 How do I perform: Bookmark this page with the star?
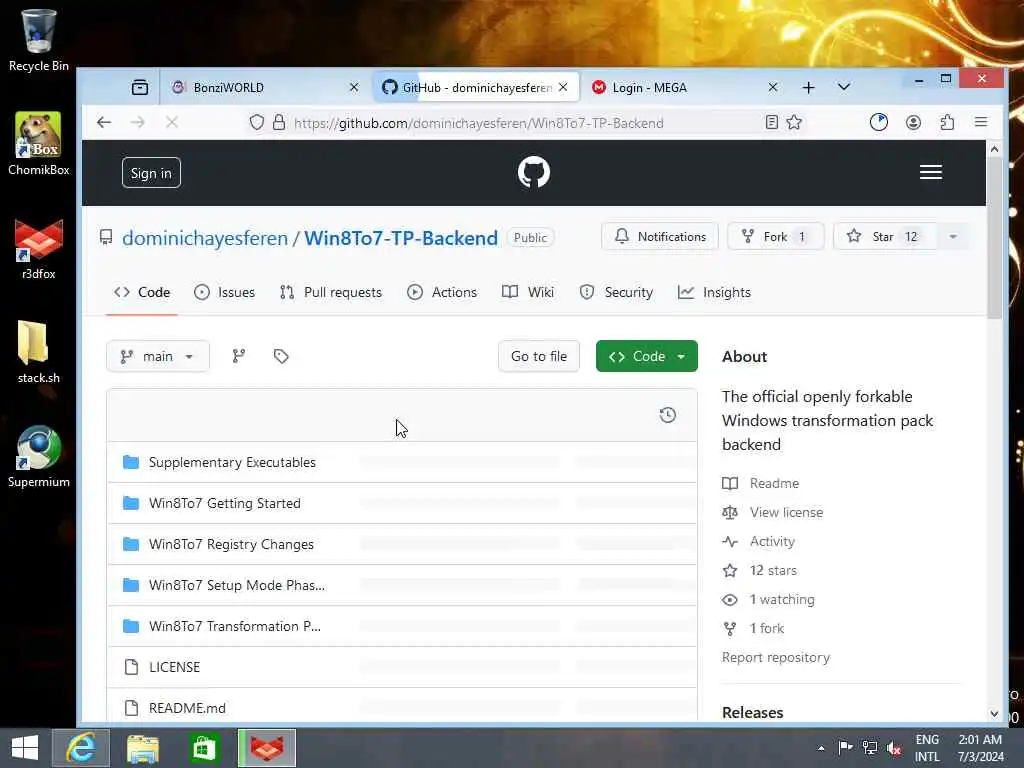[794, 122]
